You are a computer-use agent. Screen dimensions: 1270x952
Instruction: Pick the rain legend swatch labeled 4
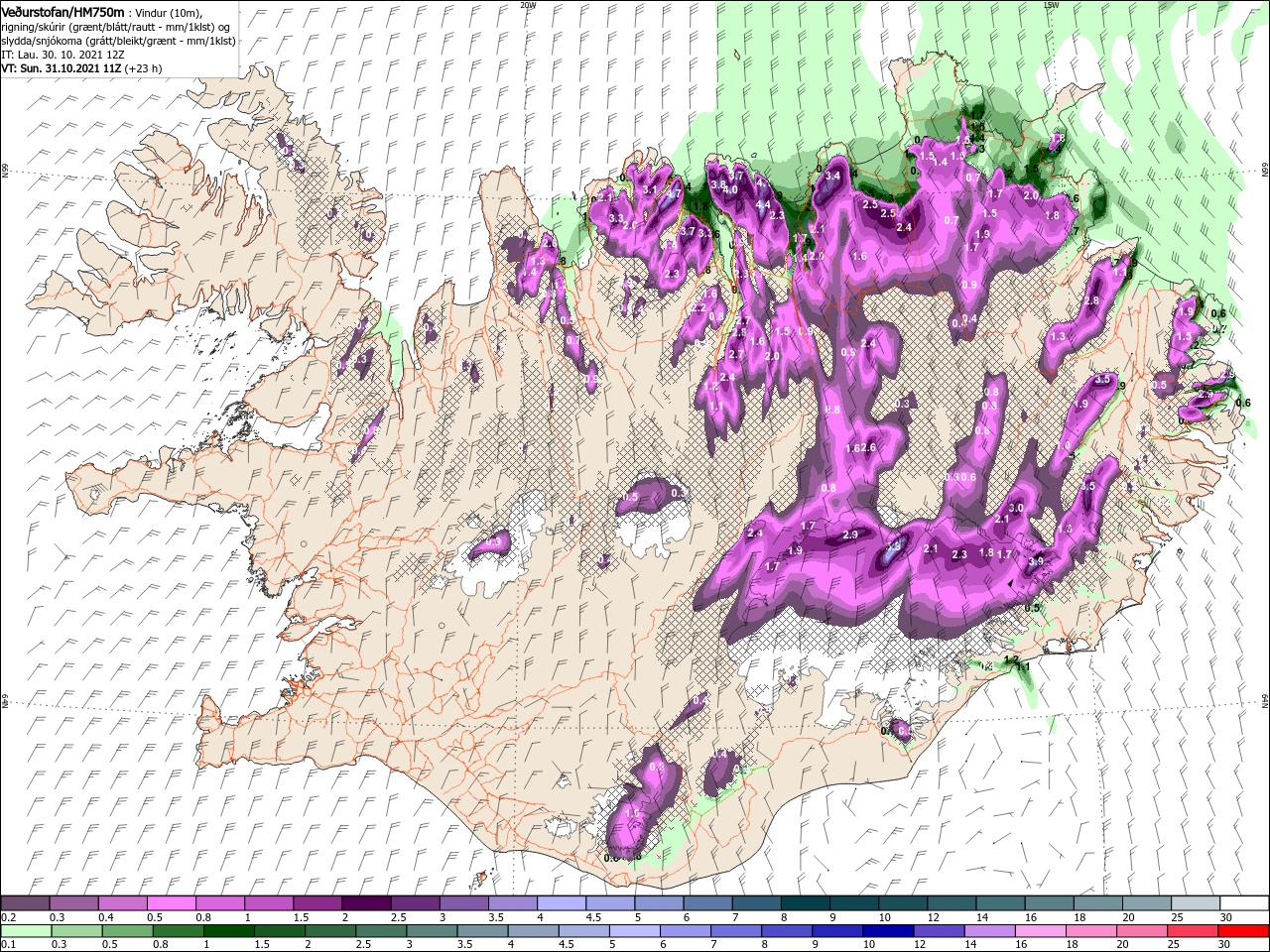point(532,931)
